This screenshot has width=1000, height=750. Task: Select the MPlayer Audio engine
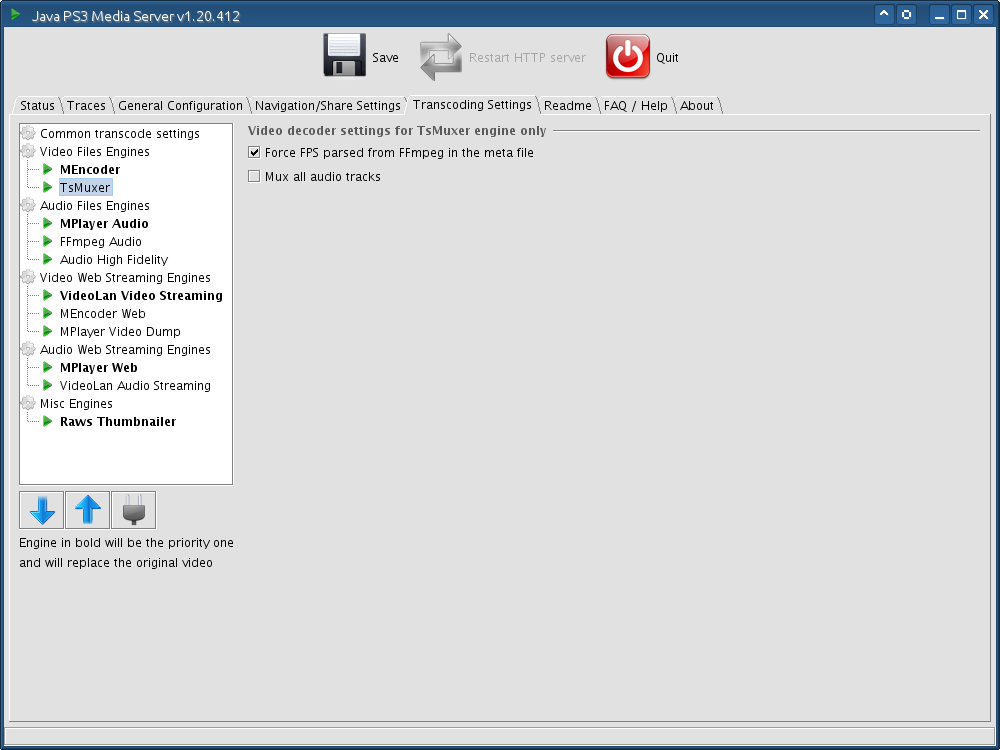click(104, 223)
